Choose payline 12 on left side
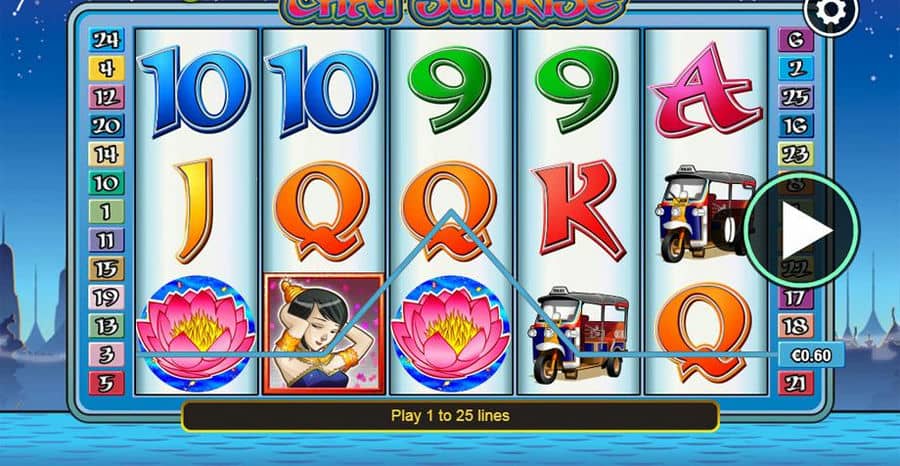This screenshot has width=900, height=466. click(106, 97)
